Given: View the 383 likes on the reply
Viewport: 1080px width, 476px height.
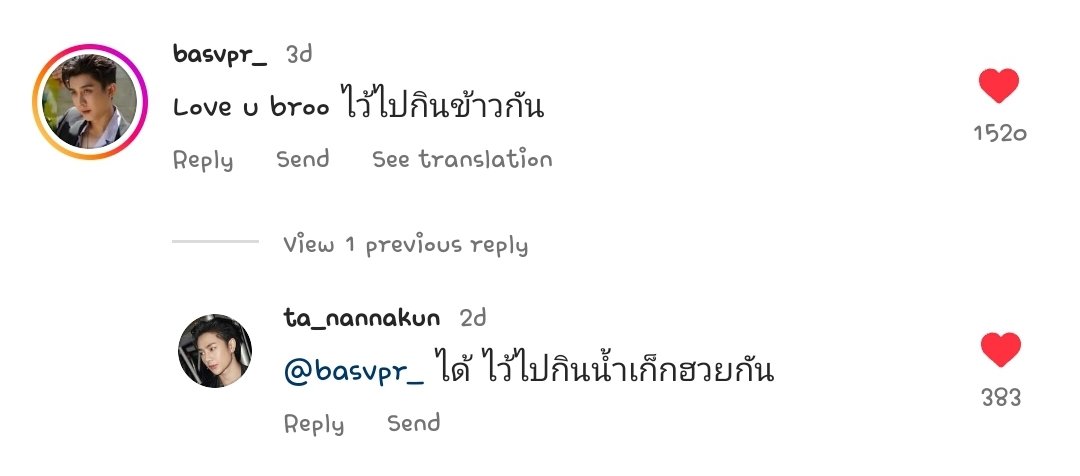Looking at the screenshot, I should [x=1001, y=397].
